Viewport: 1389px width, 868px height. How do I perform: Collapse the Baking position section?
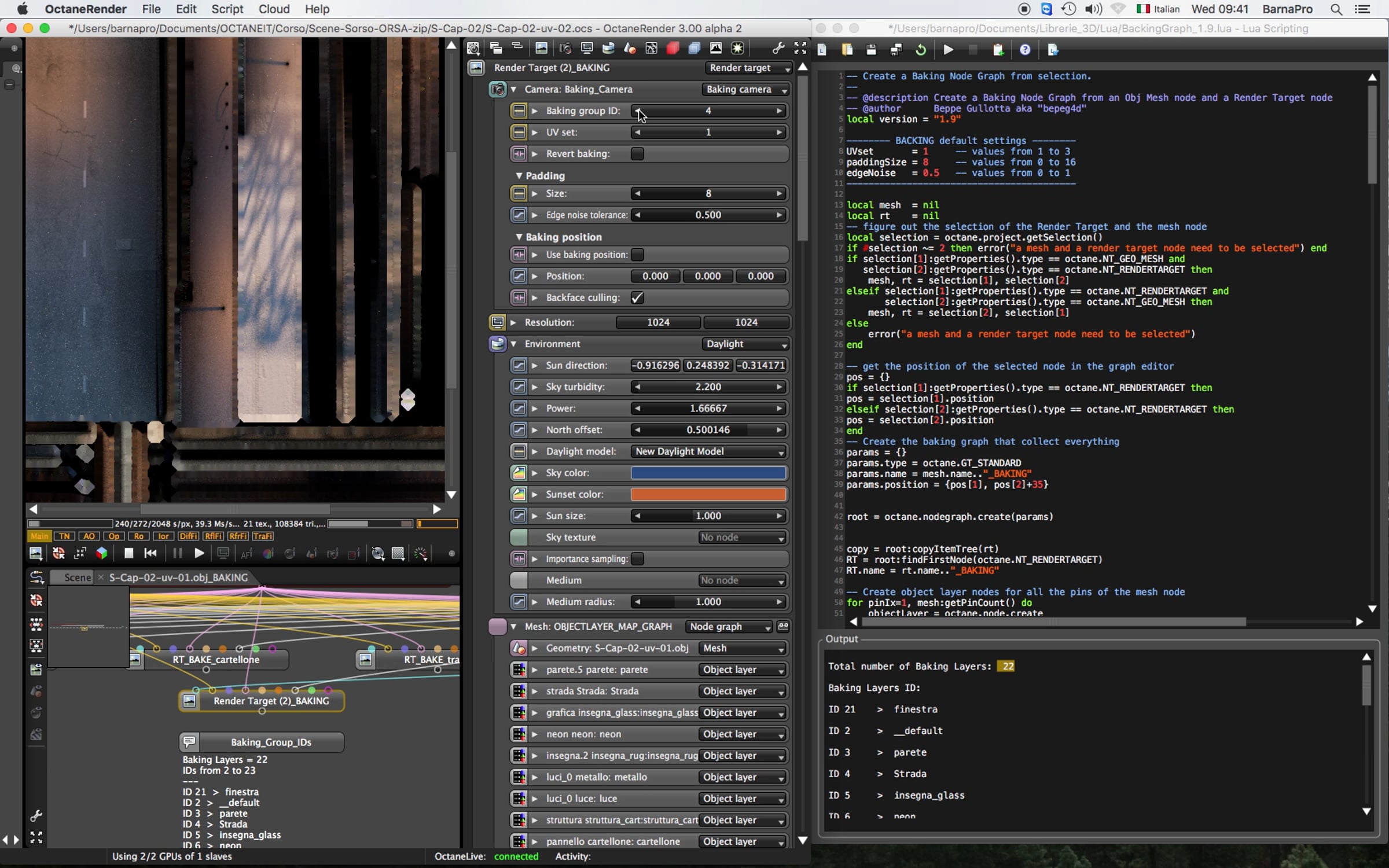(519, 237)
